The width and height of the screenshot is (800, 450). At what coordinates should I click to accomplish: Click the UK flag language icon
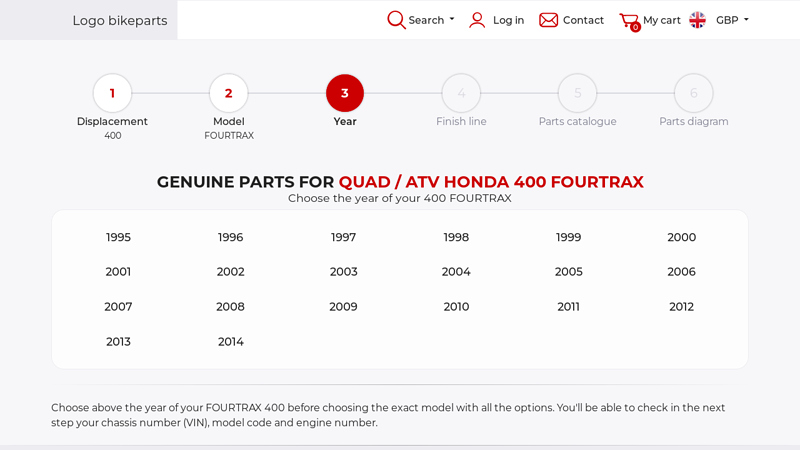click(x=697, y=20)
